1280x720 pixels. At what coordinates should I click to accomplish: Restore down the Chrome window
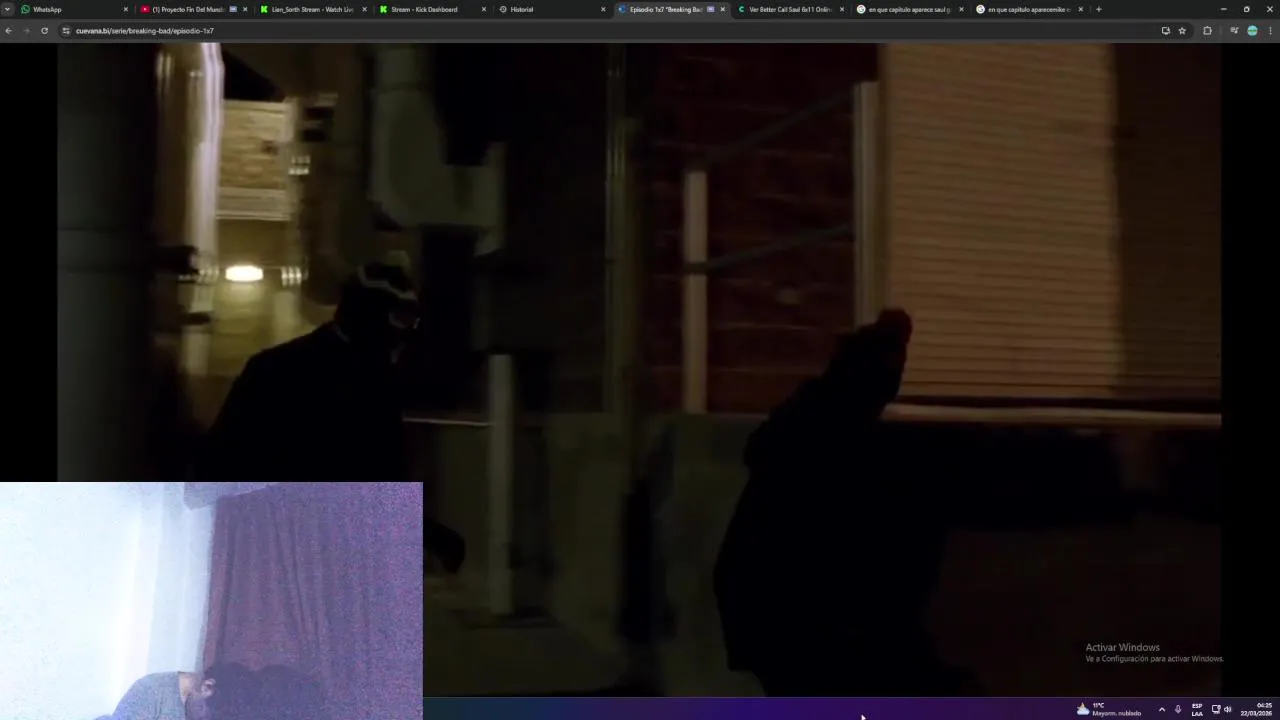[1246, 9]
